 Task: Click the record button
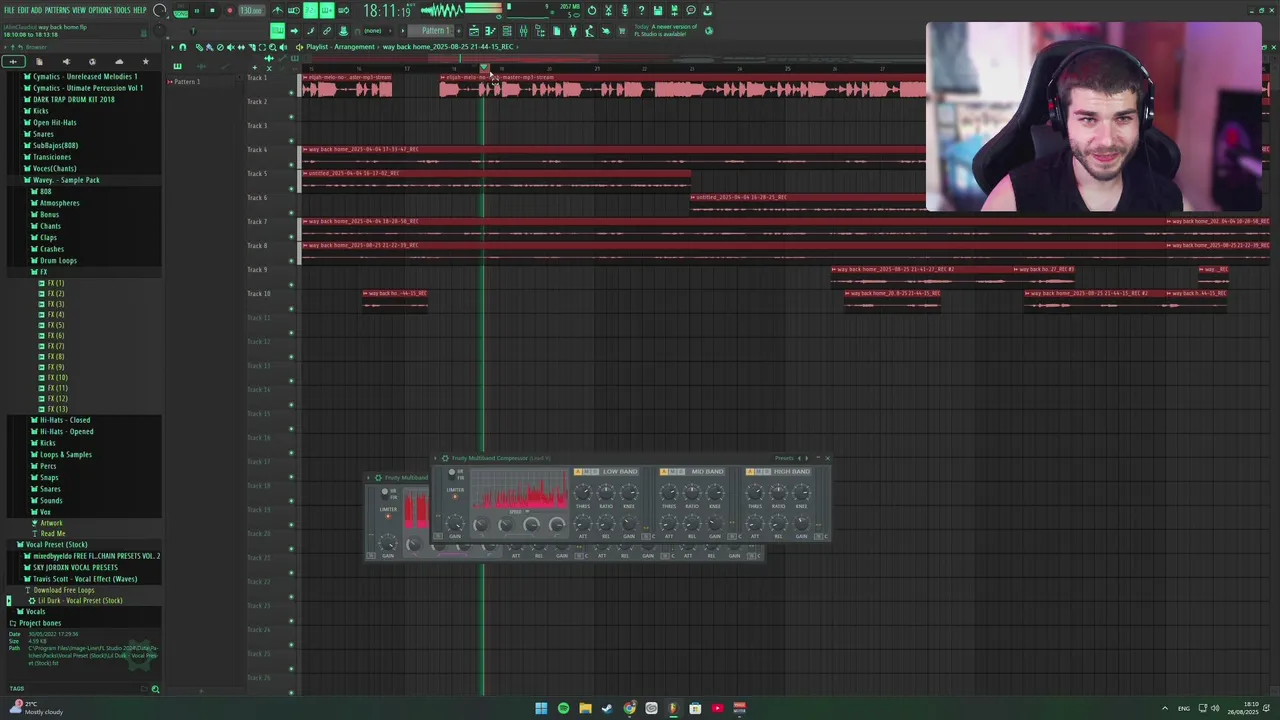(x=229, y=10)
